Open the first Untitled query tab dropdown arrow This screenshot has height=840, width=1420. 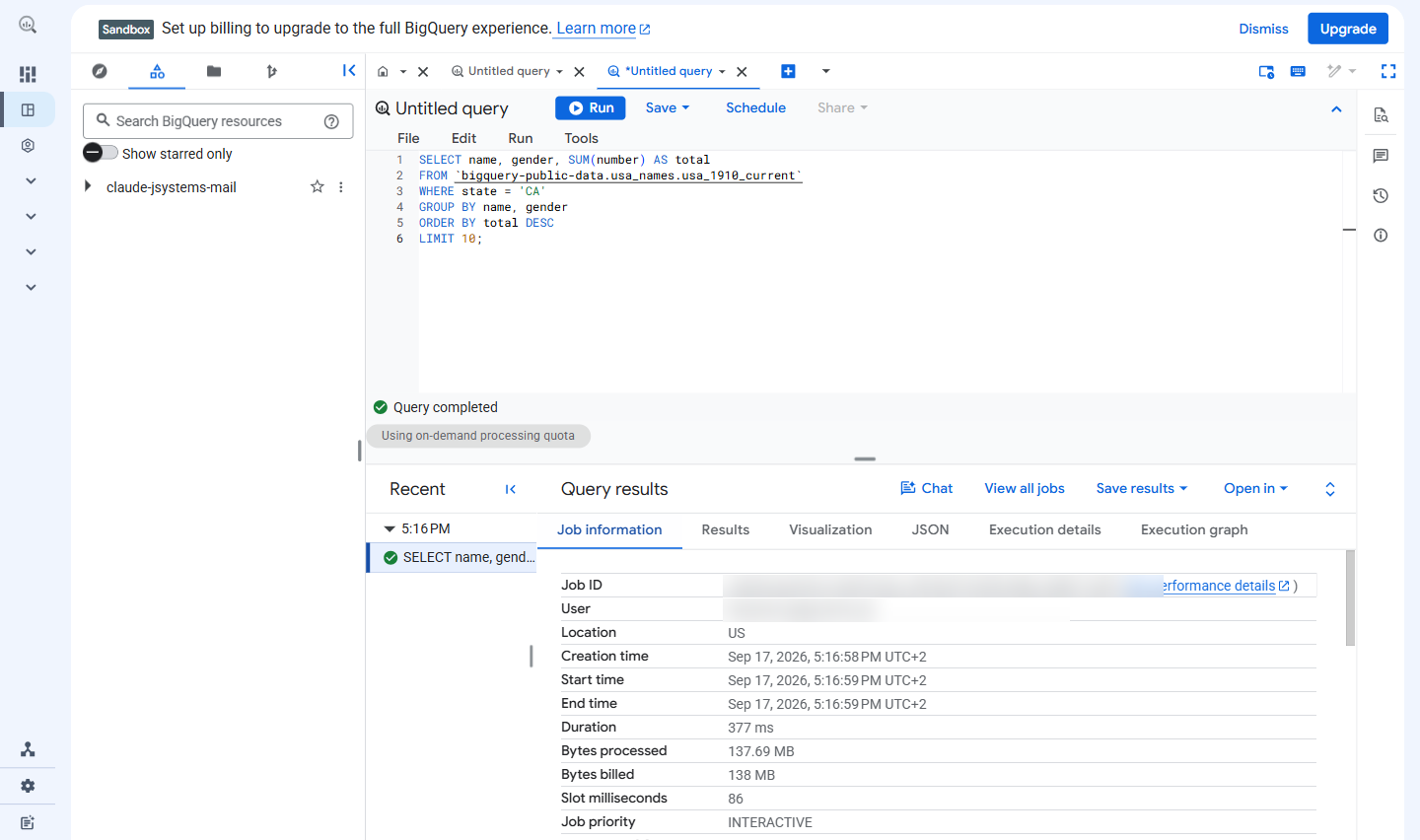559,71
